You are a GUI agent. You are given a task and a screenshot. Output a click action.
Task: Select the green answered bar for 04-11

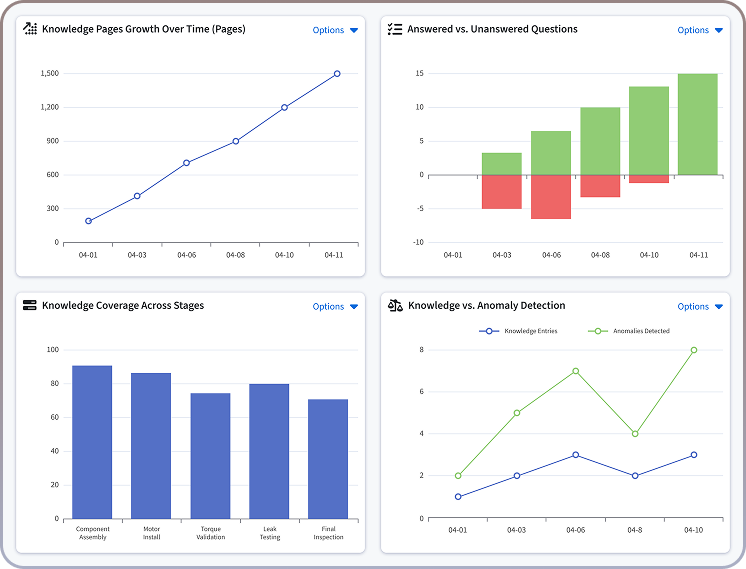[x=697, y=124]
